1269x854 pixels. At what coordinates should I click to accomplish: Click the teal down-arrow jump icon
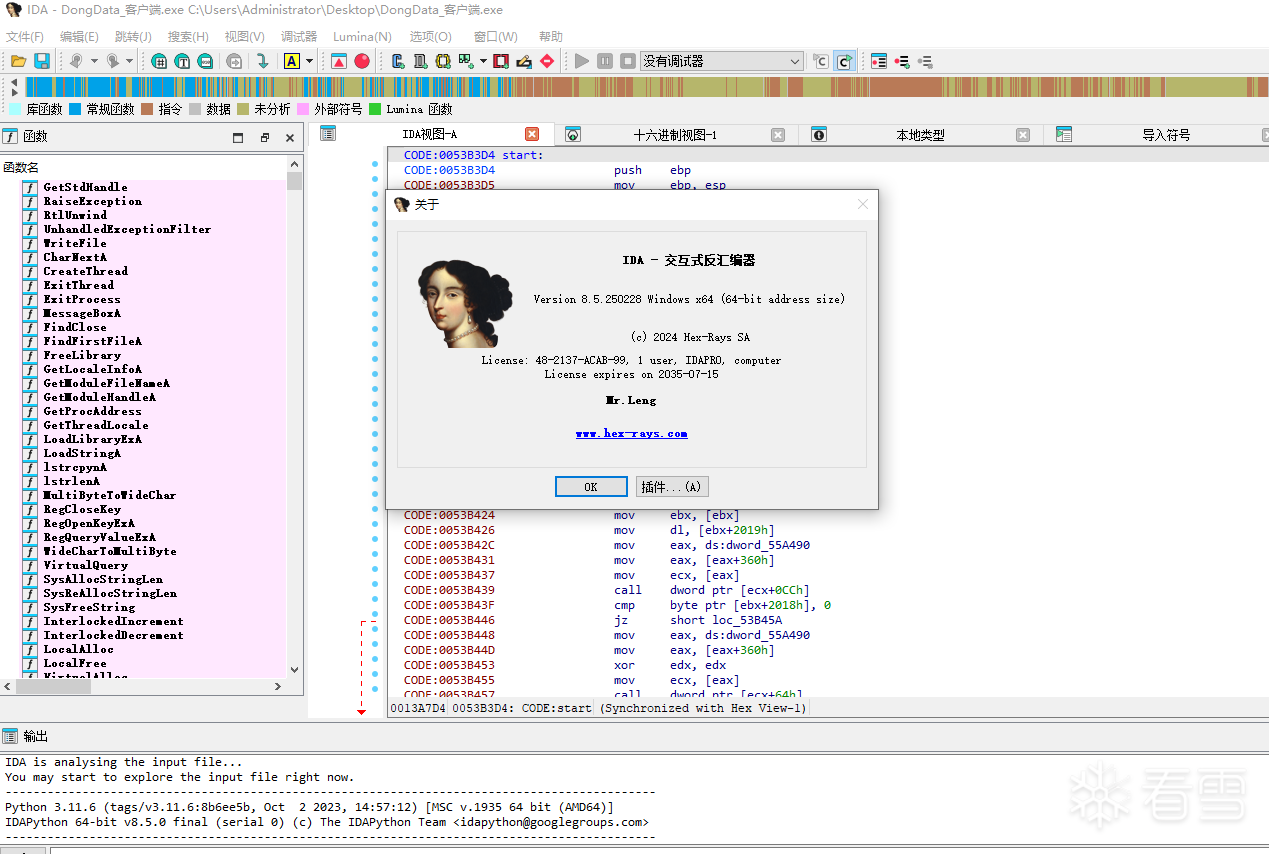[x=262, y=61]
